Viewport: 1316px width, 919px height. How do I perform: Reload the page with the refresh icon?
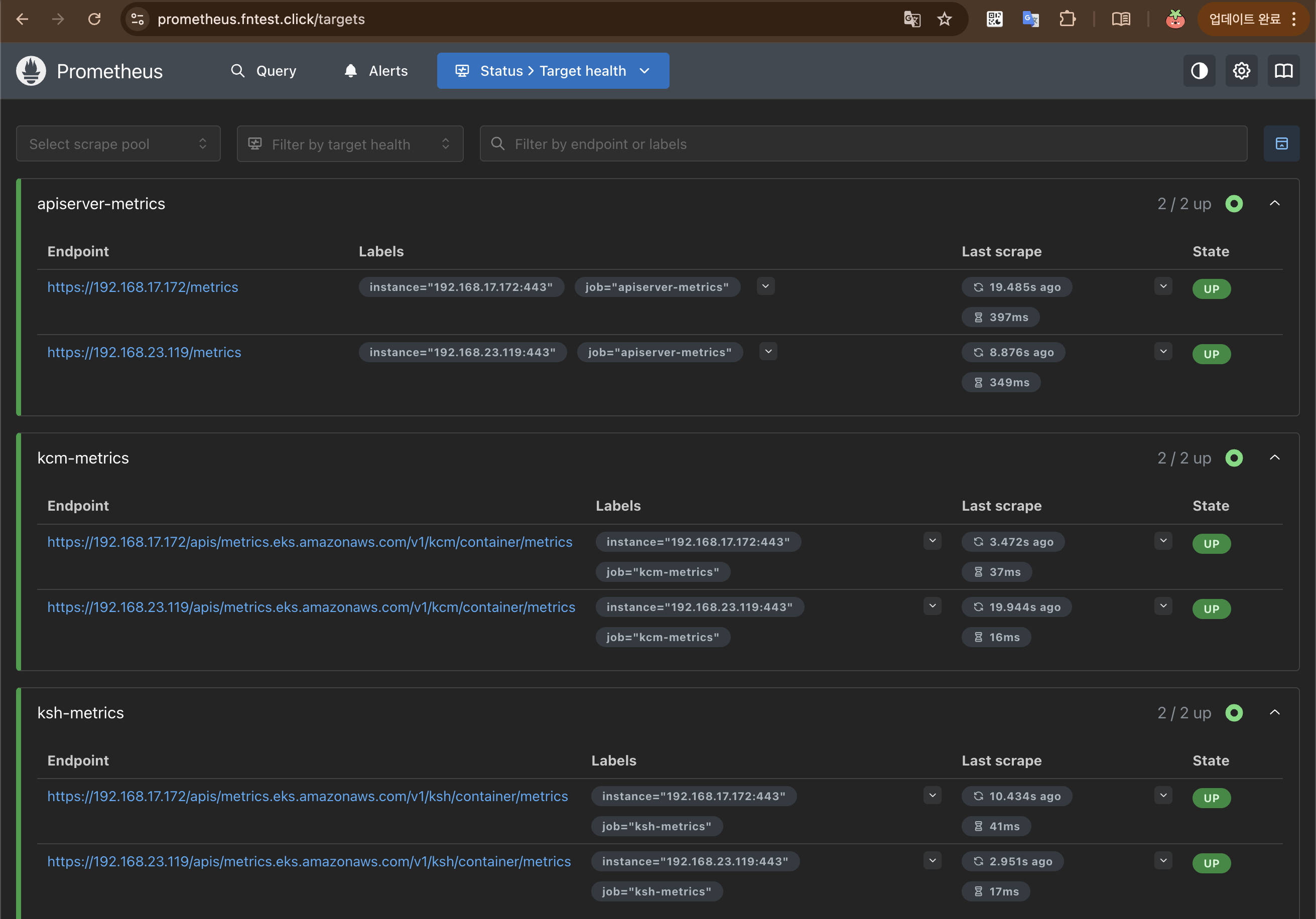[x=94, y=20]
